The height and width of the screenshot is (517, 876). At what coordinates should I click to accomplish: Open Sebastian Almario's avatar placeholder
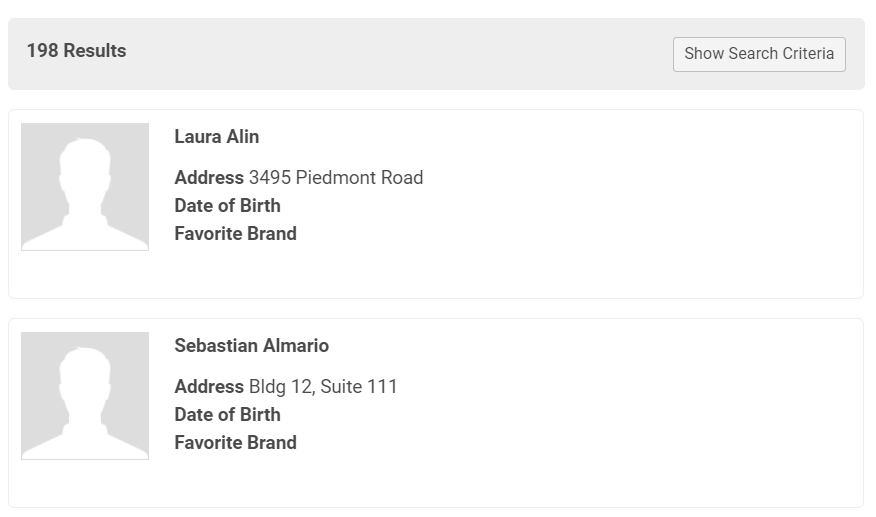pyautogui.click(x=85, y=396)
